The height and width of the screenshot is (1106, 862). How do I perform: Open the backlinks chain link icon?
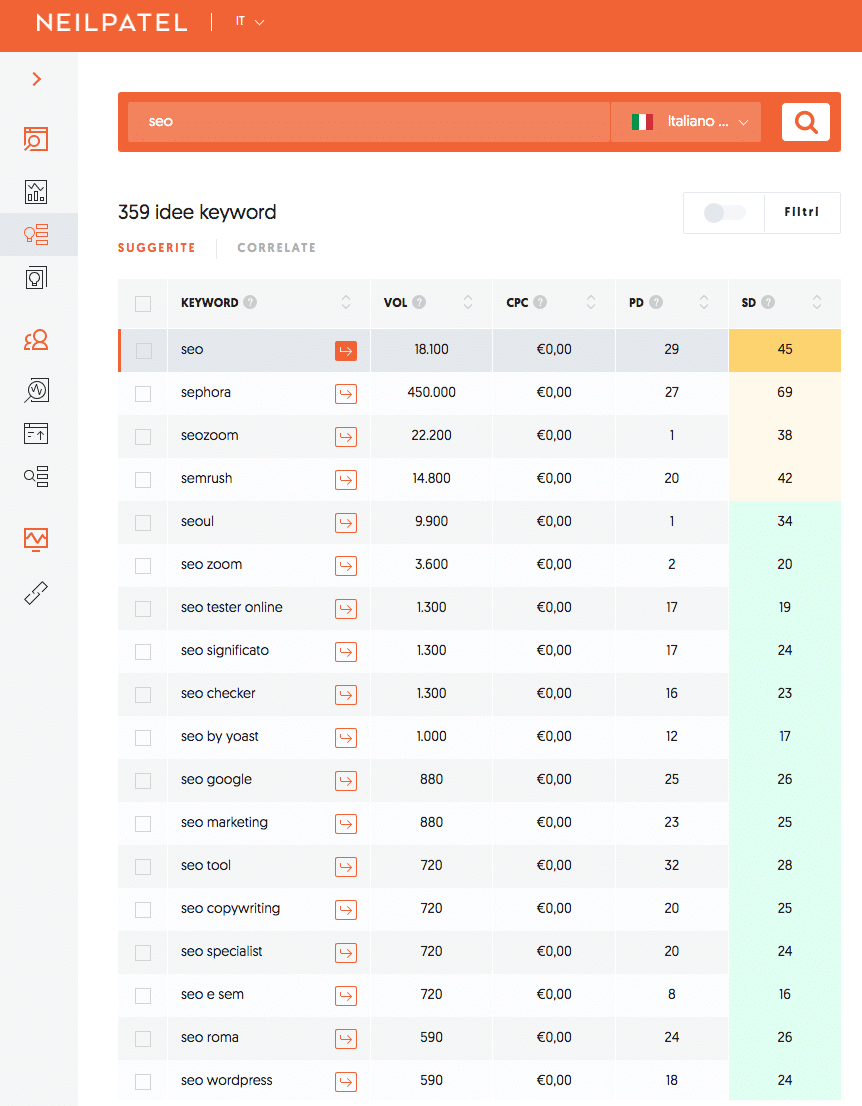[36, 593]
